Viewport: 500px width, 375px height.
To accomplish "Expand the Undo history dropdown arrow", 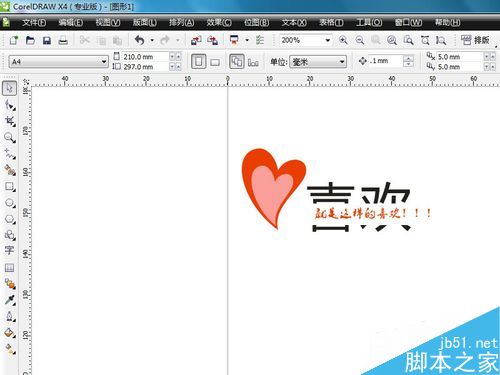I will [152, 40].
